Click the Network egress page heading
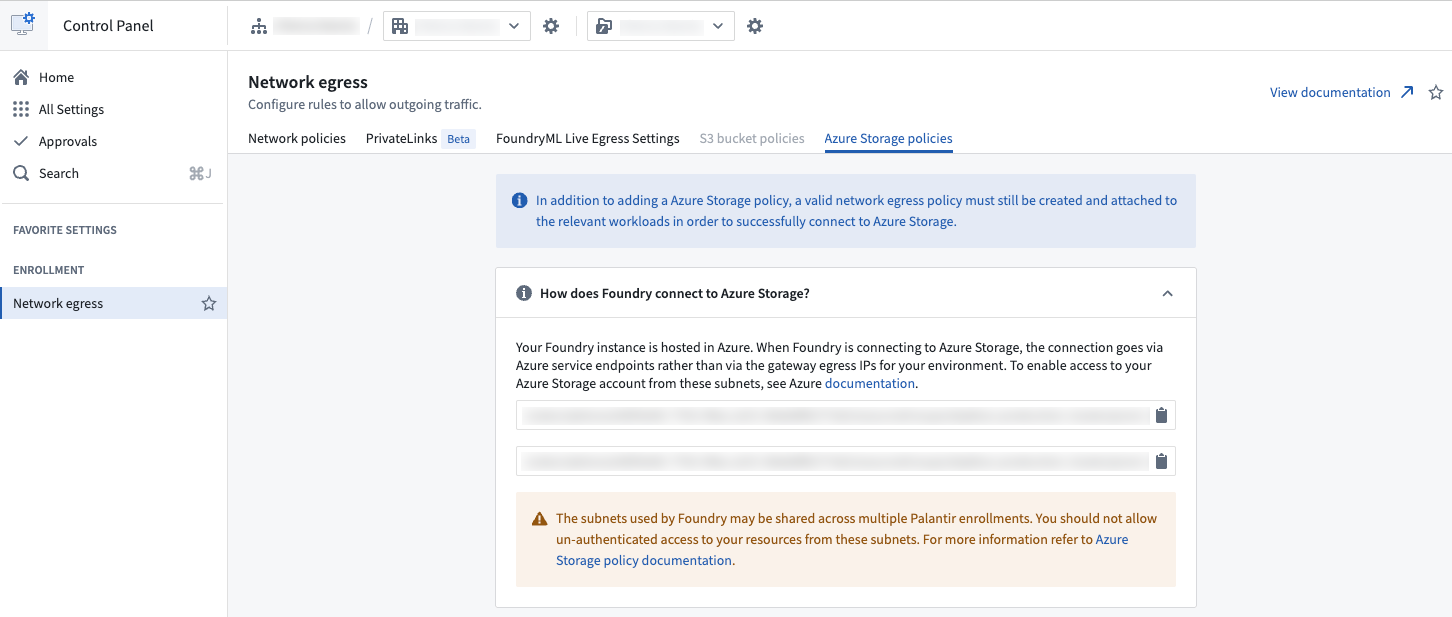 pos(308,82)
